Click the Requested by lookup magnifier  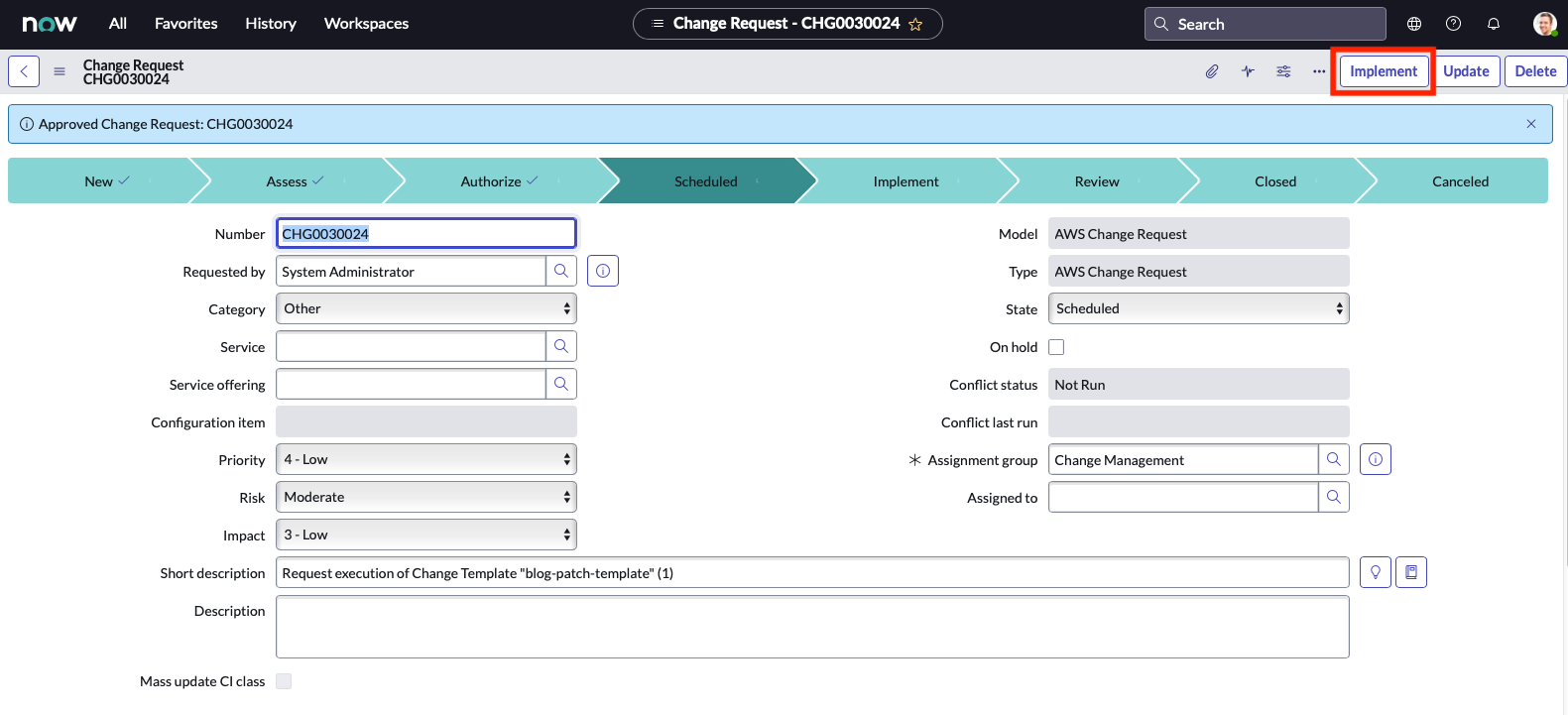pyautogui.click(x=561, y=271)
